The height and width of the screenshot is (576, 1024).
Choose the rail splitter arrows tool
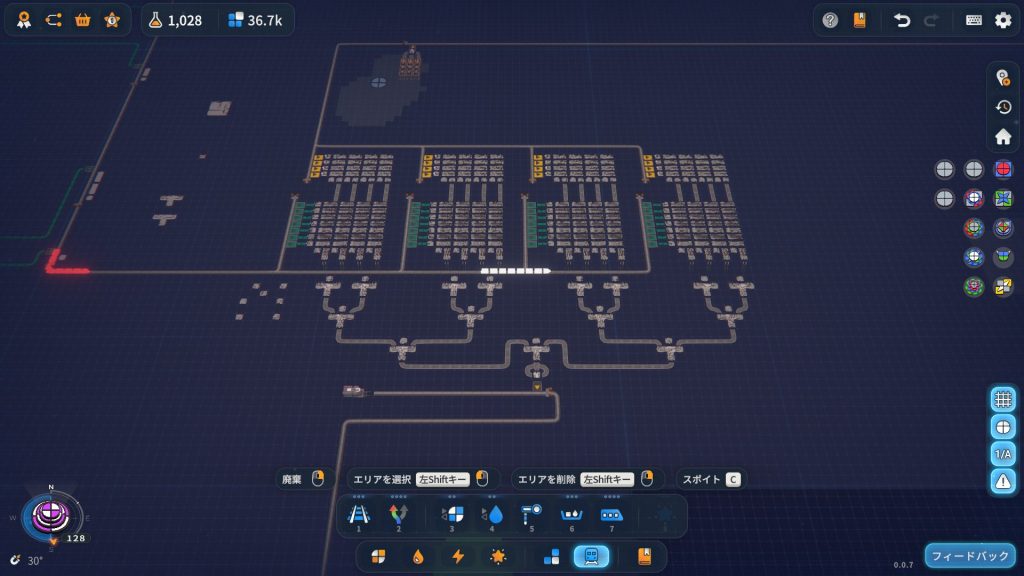point(398,515)
